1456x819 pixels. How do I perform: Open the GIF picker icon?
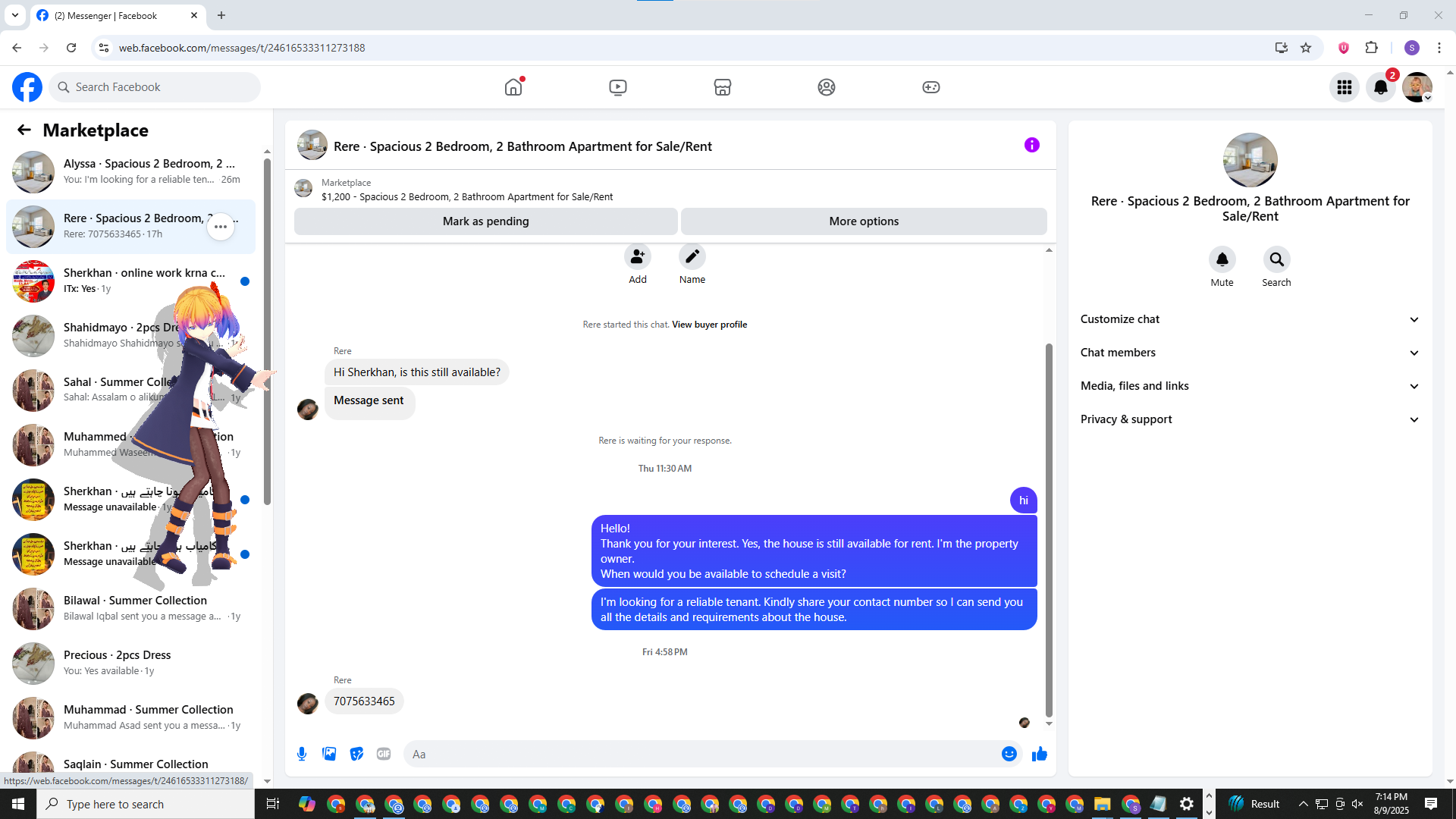(x=384, y=754)
